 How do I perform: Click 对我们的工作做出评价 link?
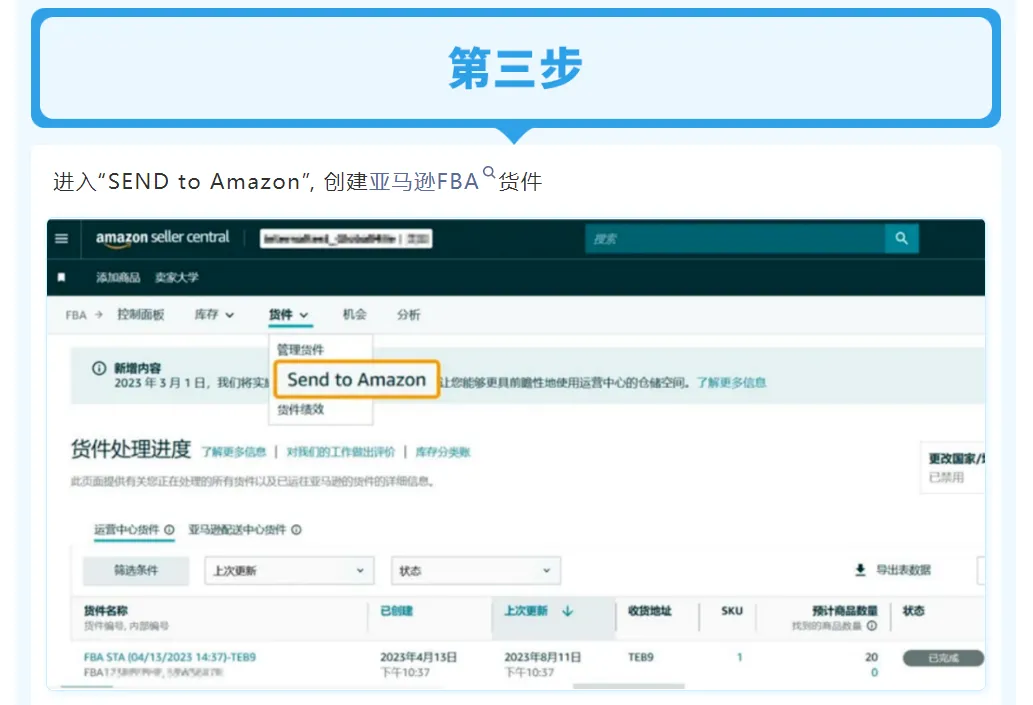341,452
